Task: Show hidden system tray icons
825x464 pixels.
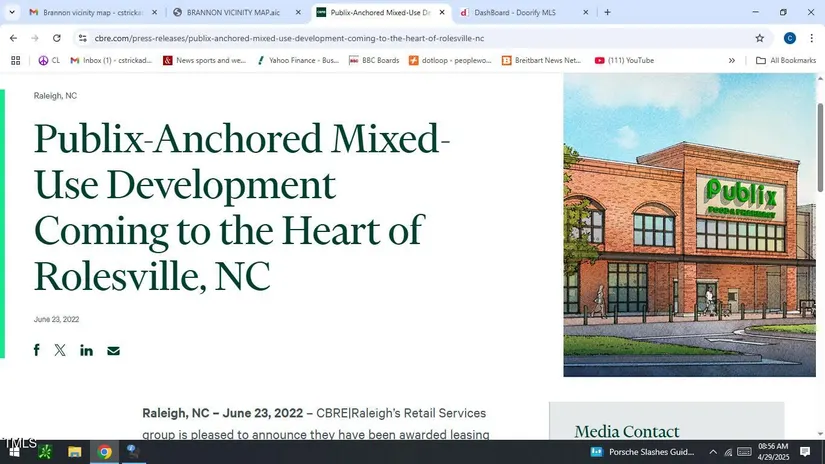Action: [713, 452]
